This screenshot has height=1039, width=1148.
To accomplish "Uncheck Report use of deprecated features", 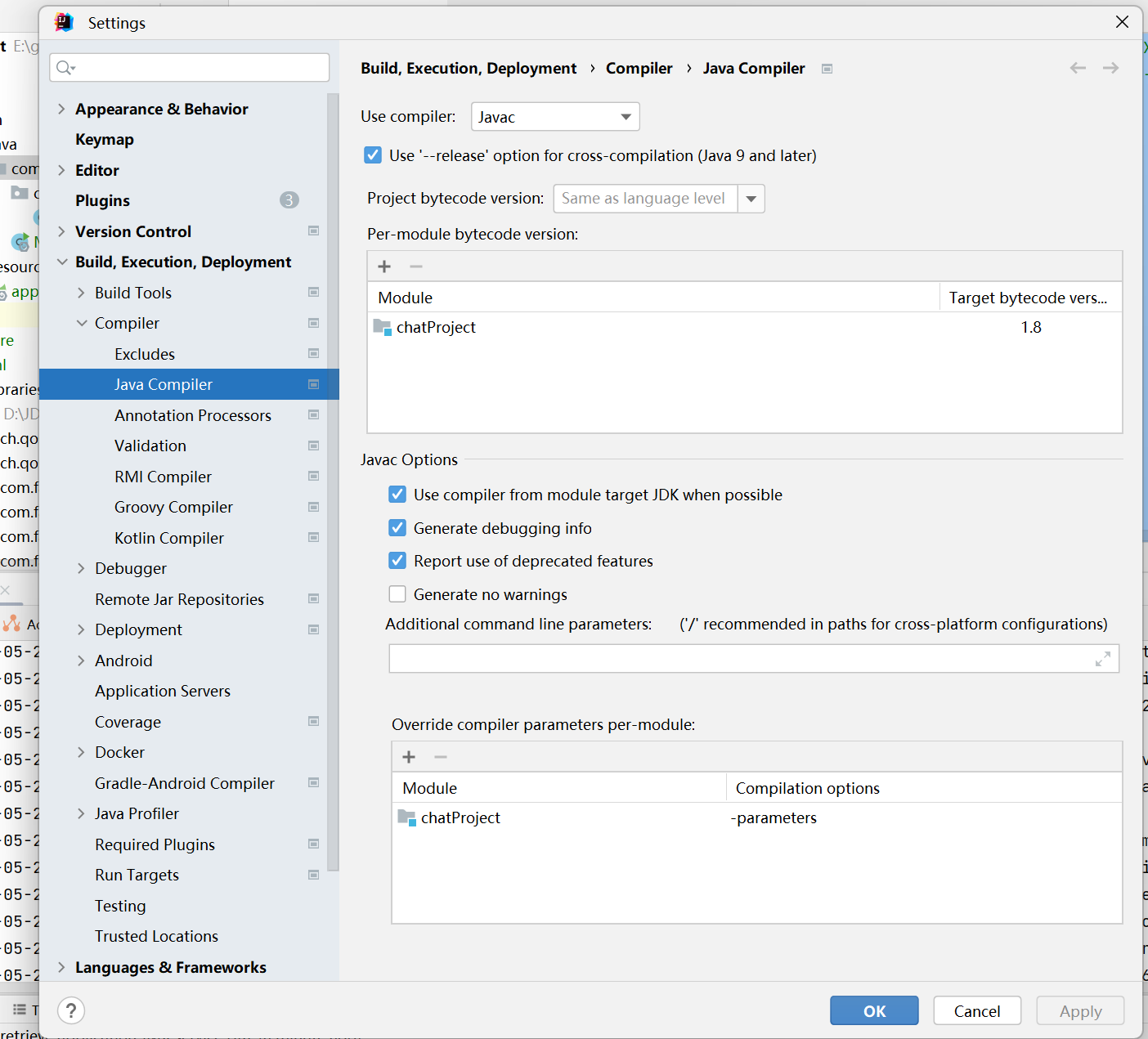I will pyautogui.click(x=397, y=561).
